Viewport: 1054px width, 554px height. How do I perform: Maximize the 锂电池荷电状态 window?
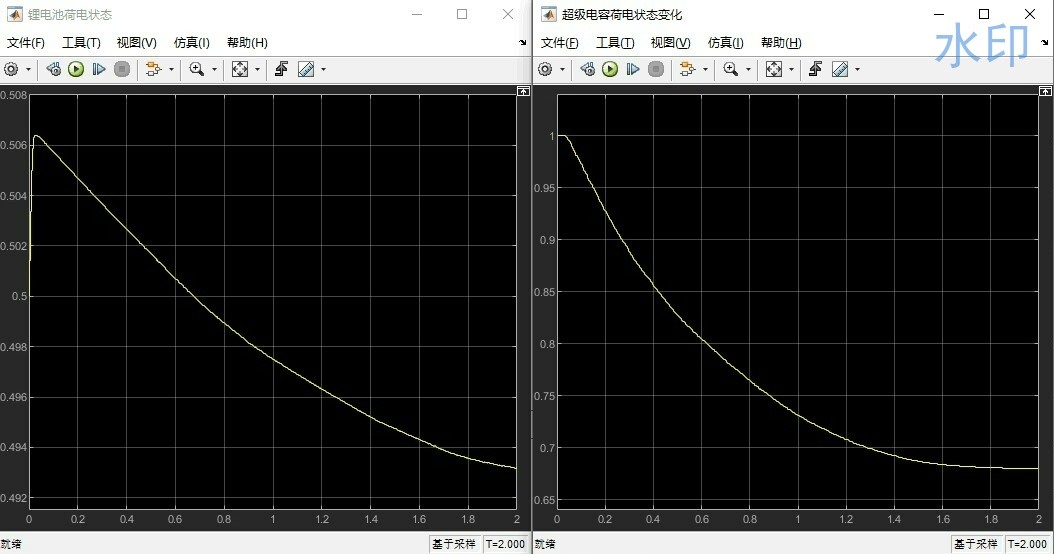pyautogui.click(x=462, y=14)
